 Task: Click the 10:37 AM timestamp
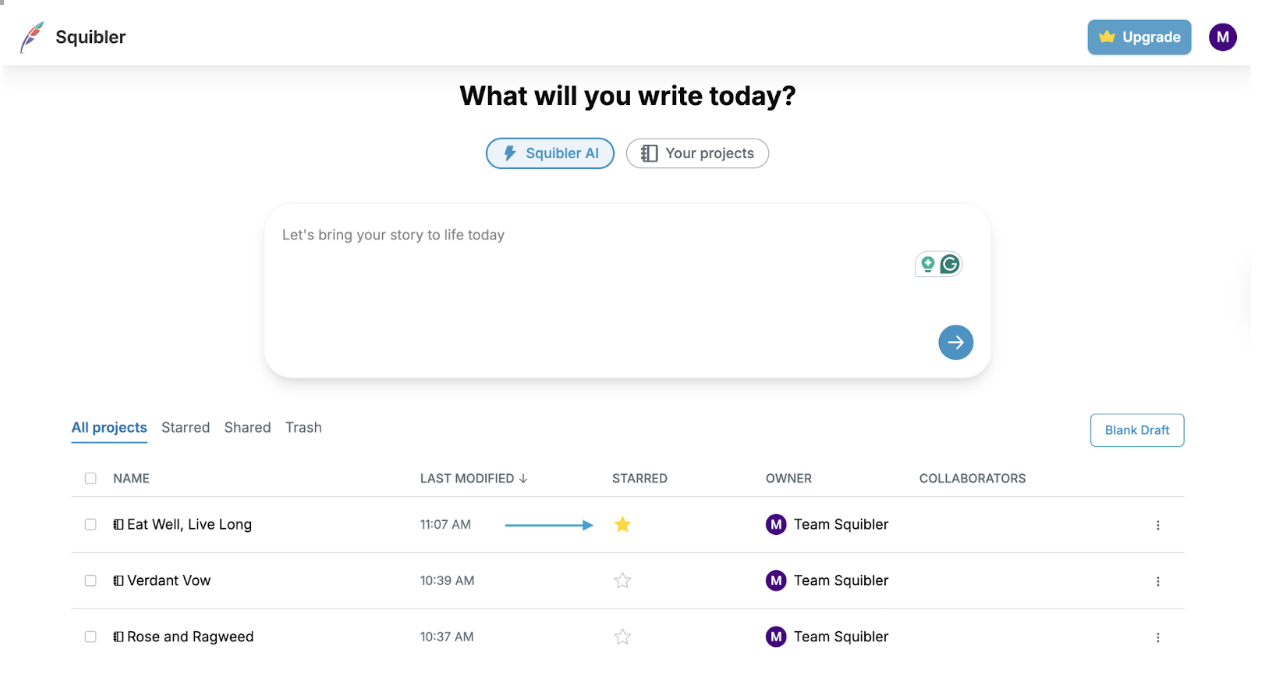(x=447, y=636)
